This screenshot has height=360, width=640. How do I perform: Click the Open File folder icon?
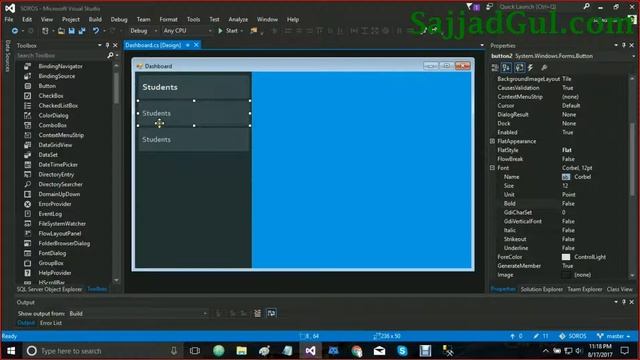click(x=61, y=31)
